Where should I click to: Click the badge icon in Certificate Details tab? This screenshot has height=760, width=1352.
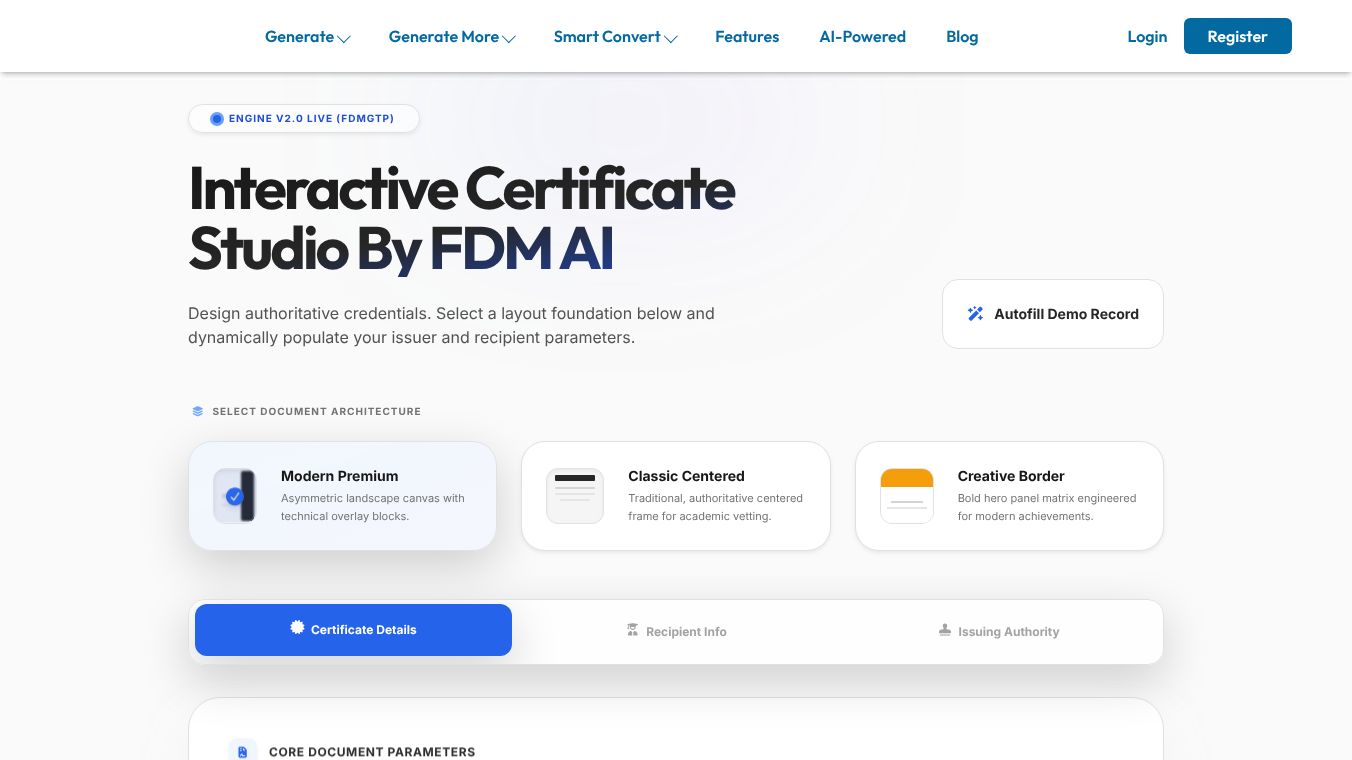click(297, 628)
